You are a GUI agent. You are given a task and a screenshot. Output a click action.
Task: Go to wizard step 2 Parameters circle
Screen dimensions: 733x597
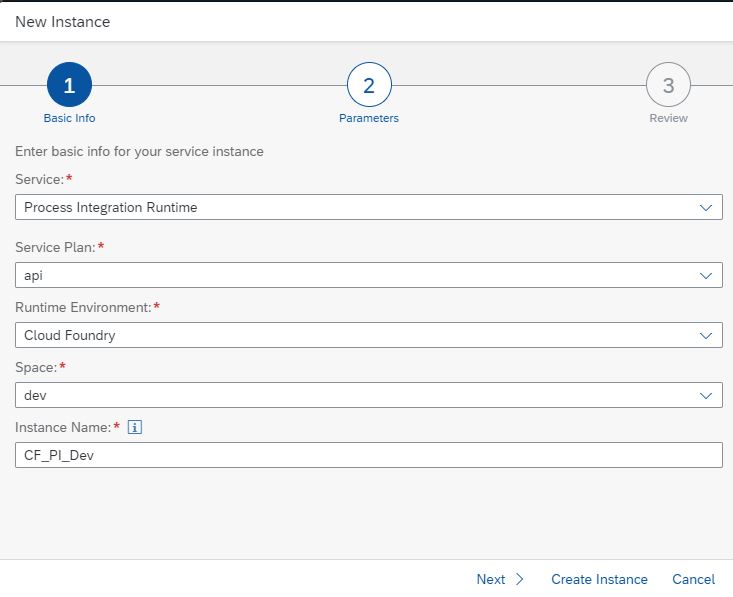[x=369, y=85]
